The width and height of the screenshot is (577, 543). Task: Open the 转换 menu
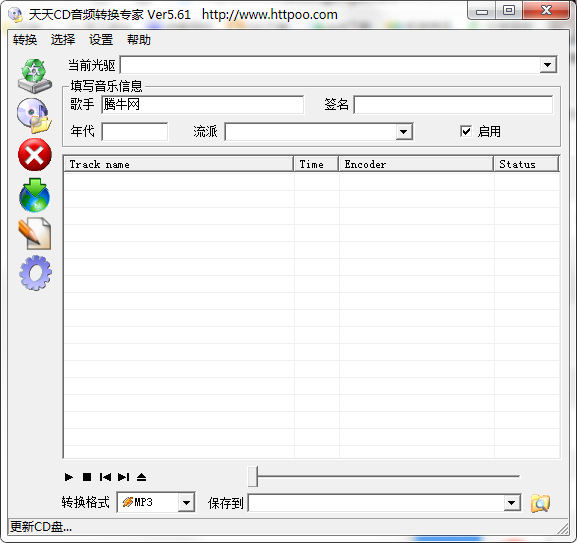tap(25, 40)
